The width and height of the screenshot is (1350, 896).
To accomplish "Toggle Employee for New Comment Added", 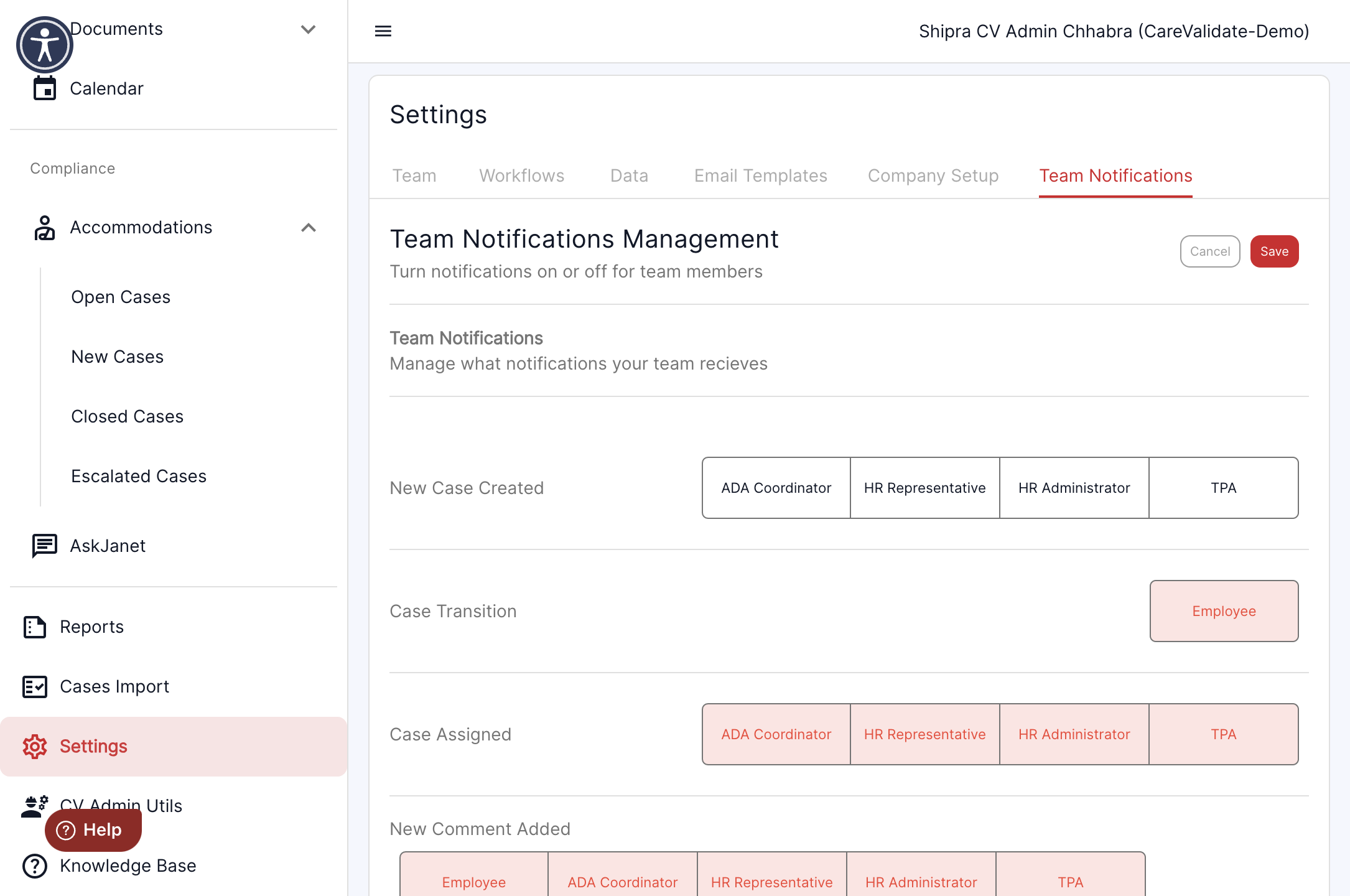I will pos(473,874).
